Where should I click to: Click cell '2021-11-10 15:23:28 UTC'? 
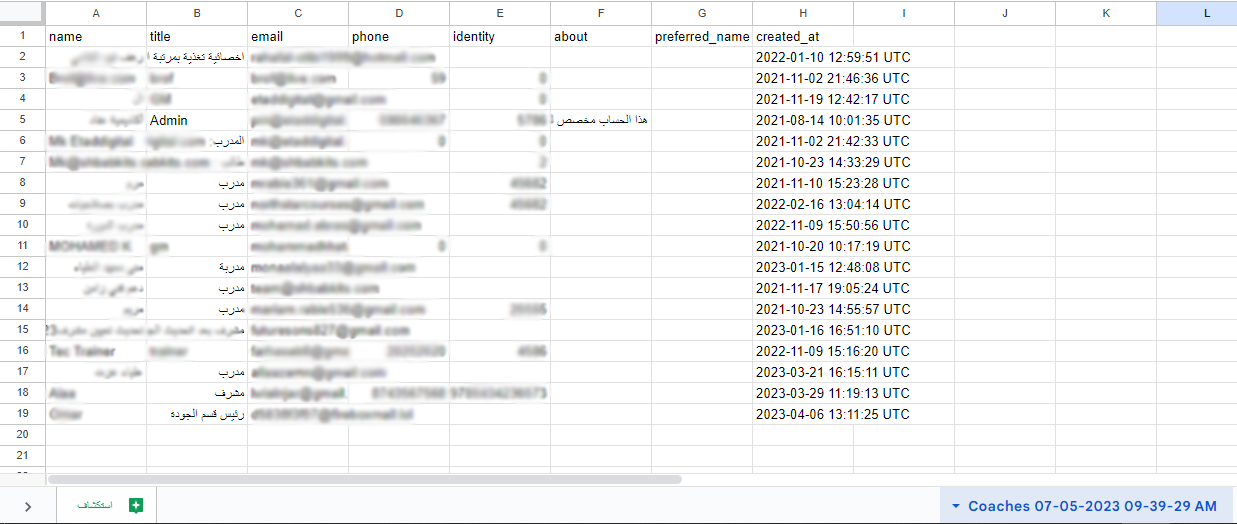coord(833,183)
